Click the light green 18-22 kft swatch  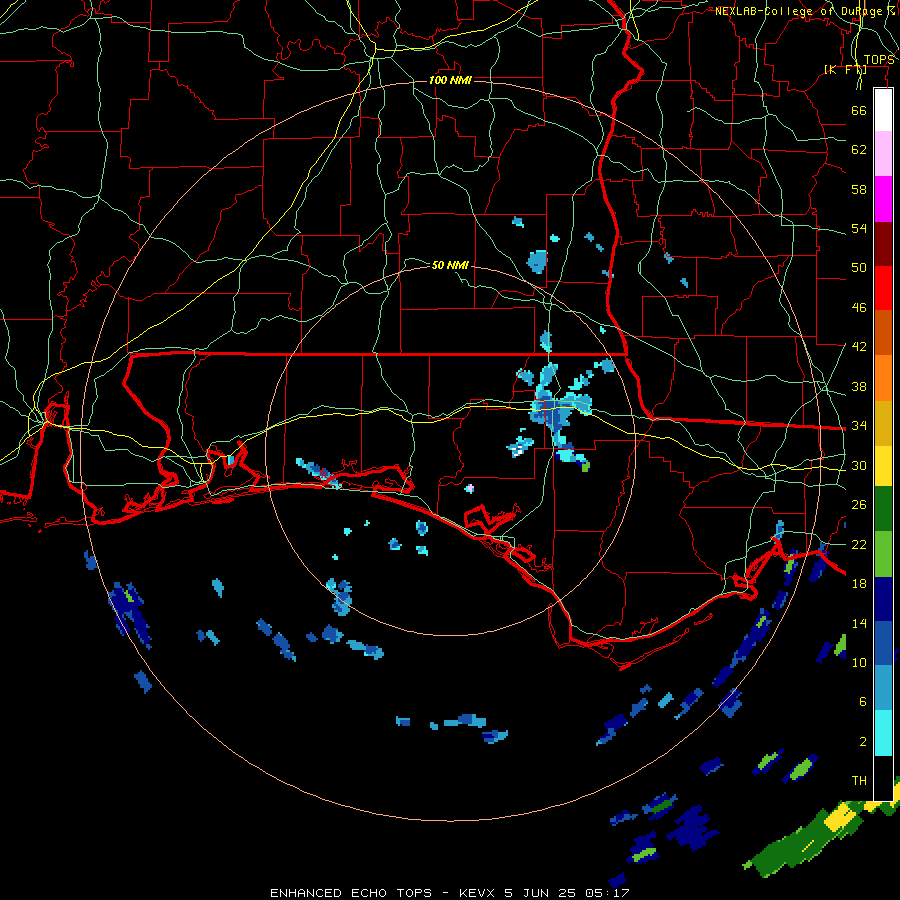[x=883, y=554]
